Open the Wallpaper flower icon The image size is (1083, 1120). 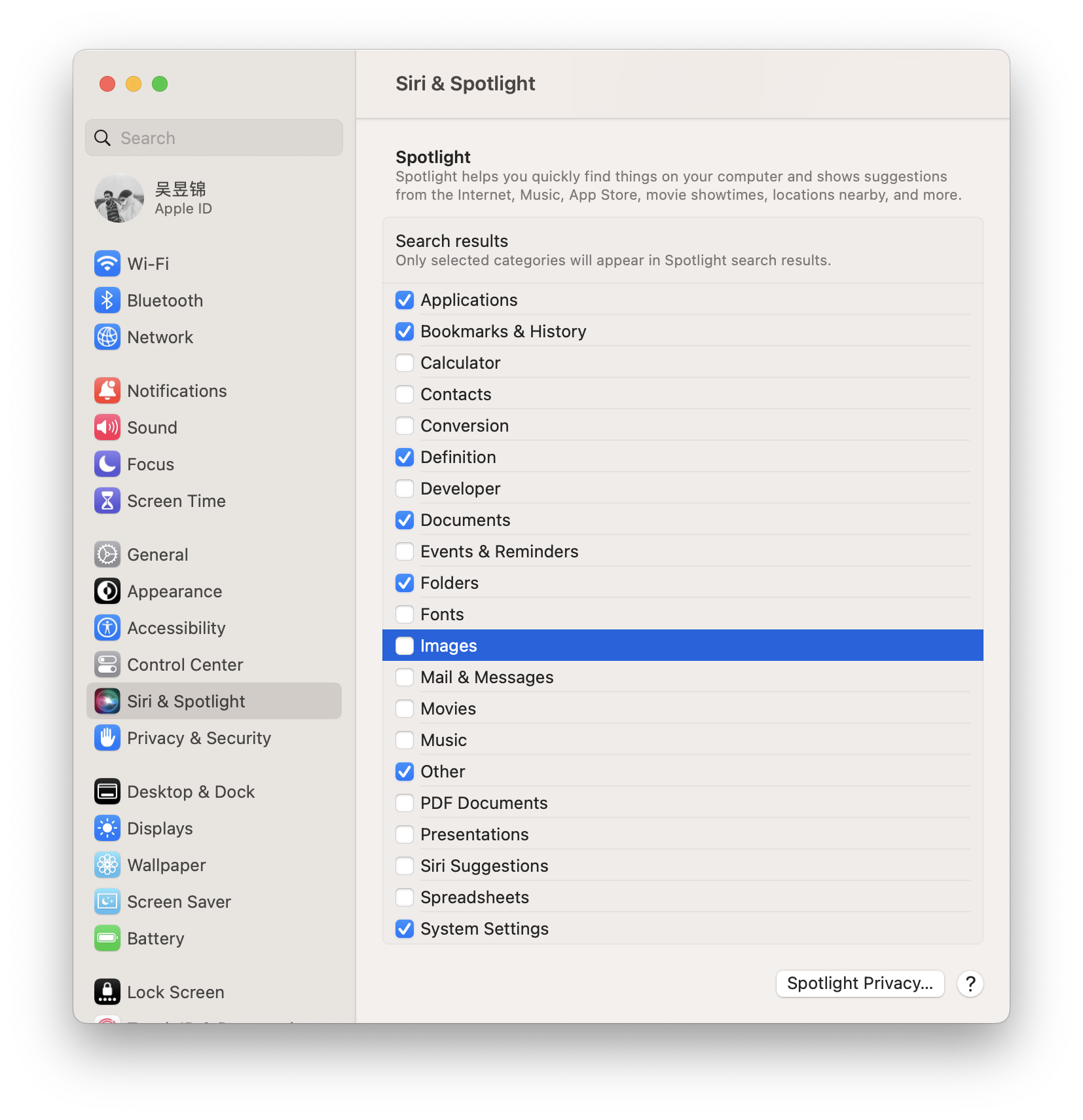click(x=107, y=865)
